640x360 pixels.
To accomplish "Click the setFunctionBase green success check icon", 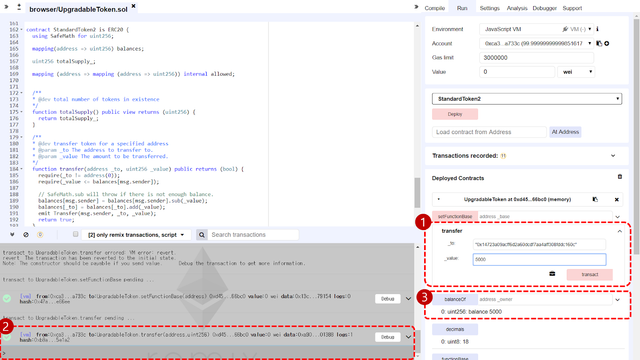I will coord(7,298).
